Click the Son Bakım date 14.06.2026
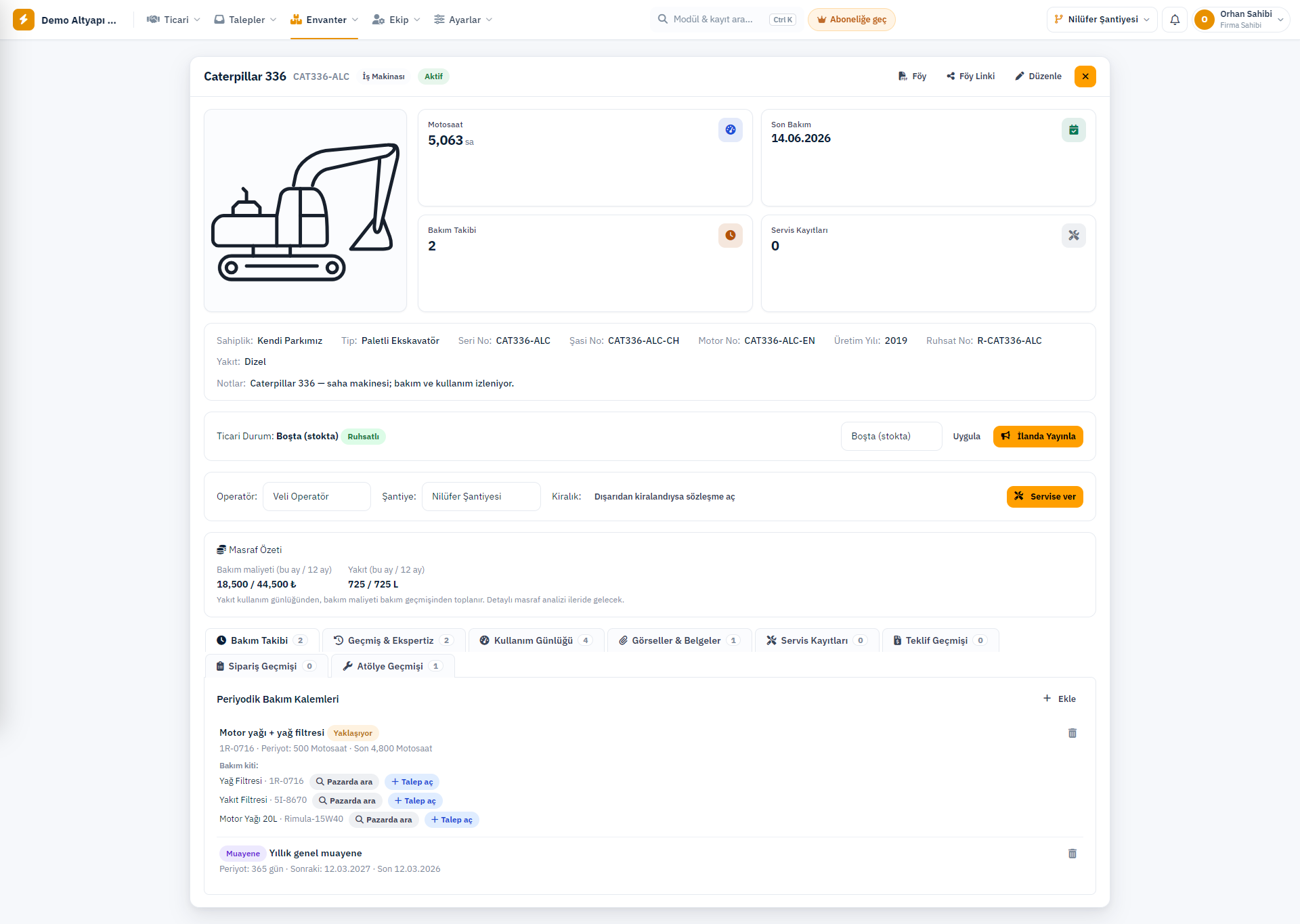This screenshot has height=924, width=1300. 801,138
